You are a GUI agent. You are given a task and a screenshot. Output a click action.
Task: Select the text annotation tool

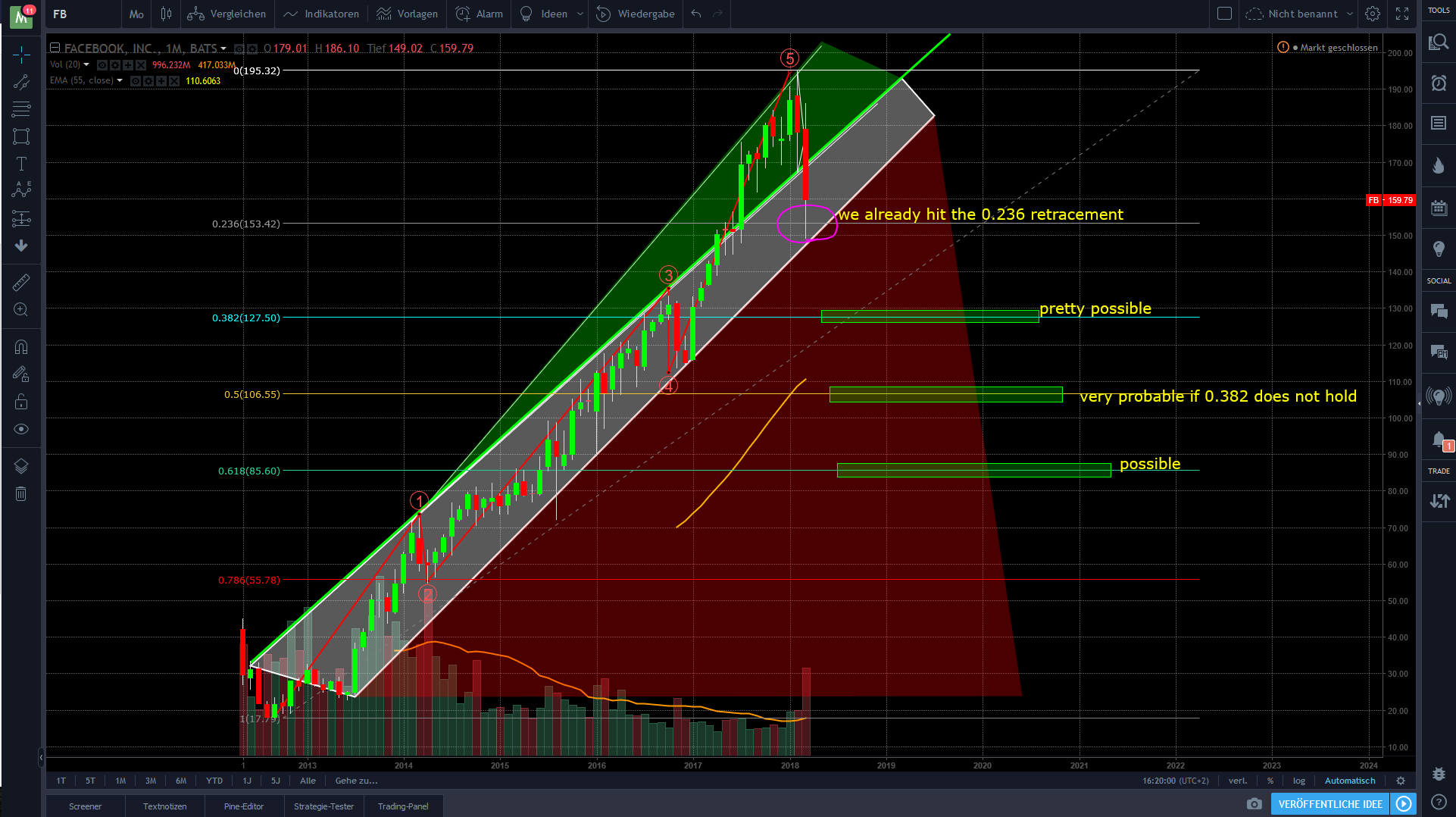(21, 164)
